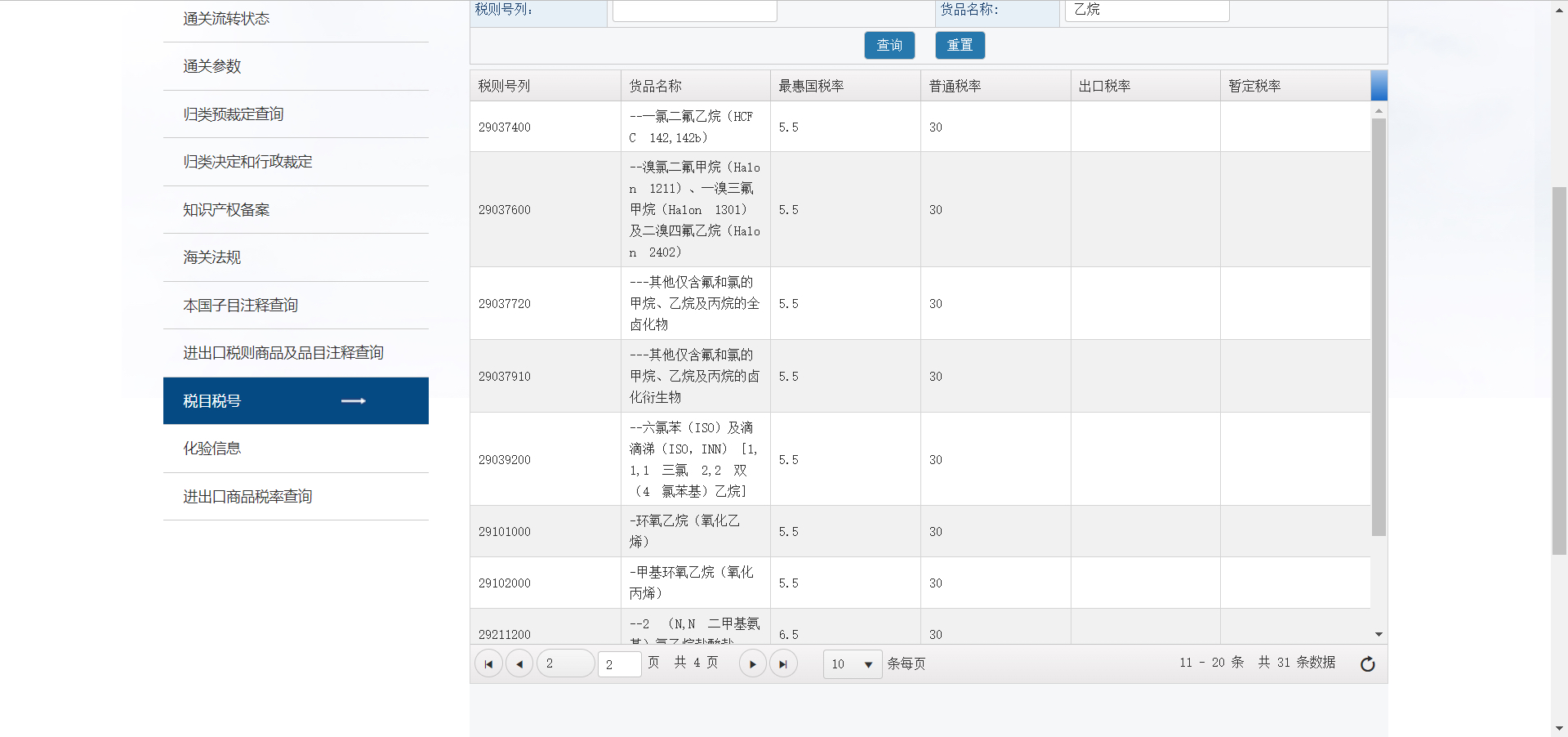Click goods name ending 全卤化物
Screen dimensions: 1568x737
(x=694, y=304)
